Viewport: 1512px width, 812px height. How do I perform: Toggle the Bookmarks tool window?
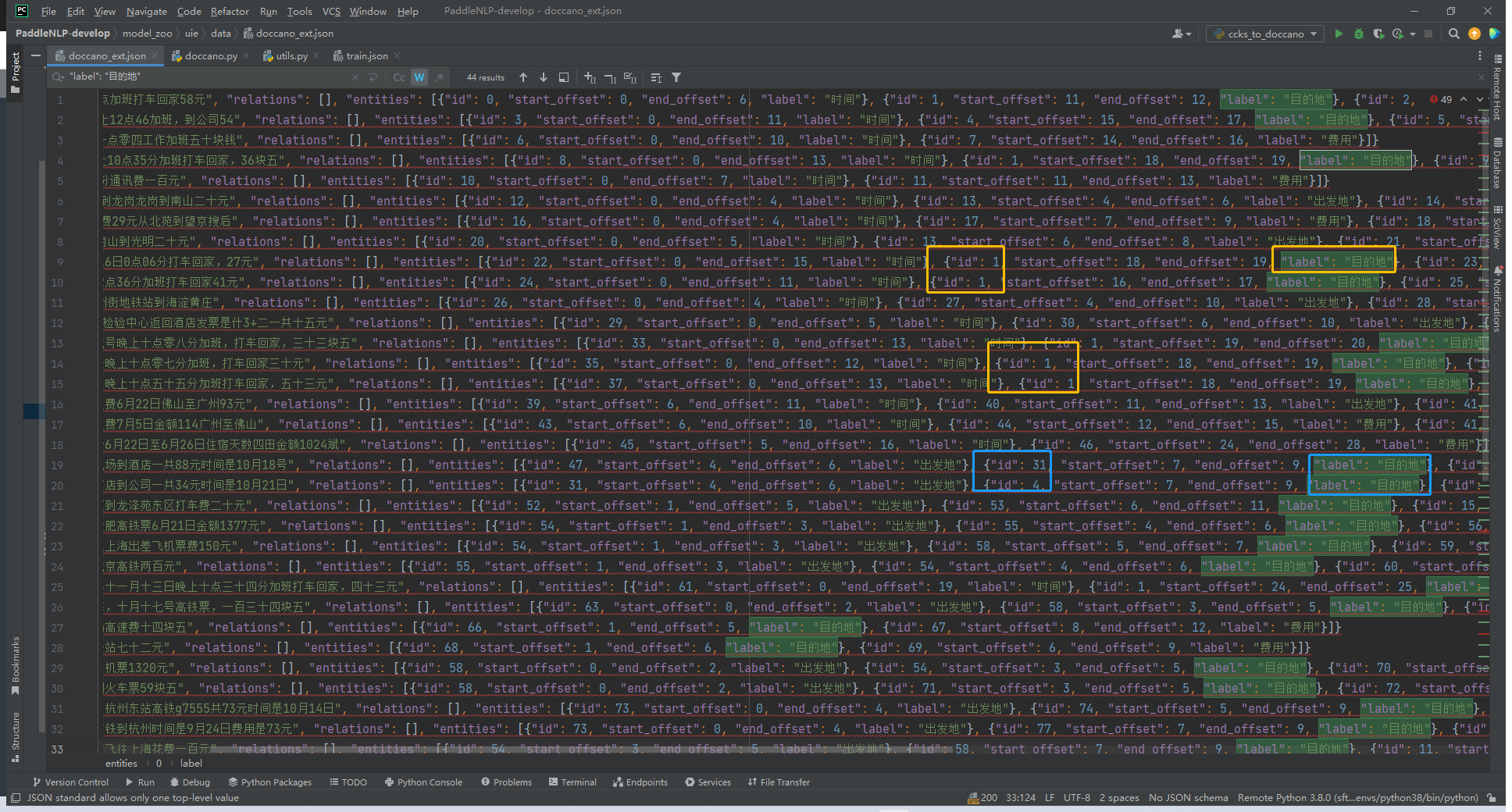[15, 665]
